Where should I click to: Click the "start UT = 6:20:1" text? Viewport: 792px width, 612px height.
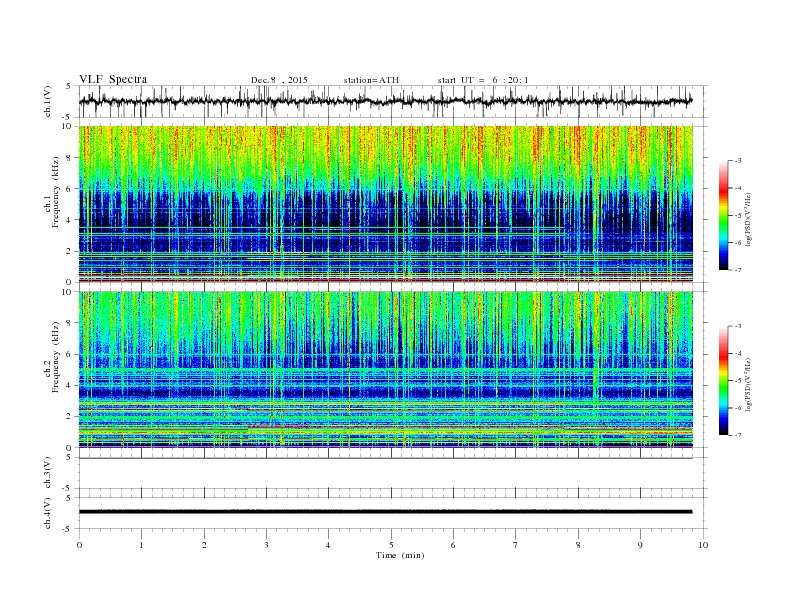[x=483, y=80]
